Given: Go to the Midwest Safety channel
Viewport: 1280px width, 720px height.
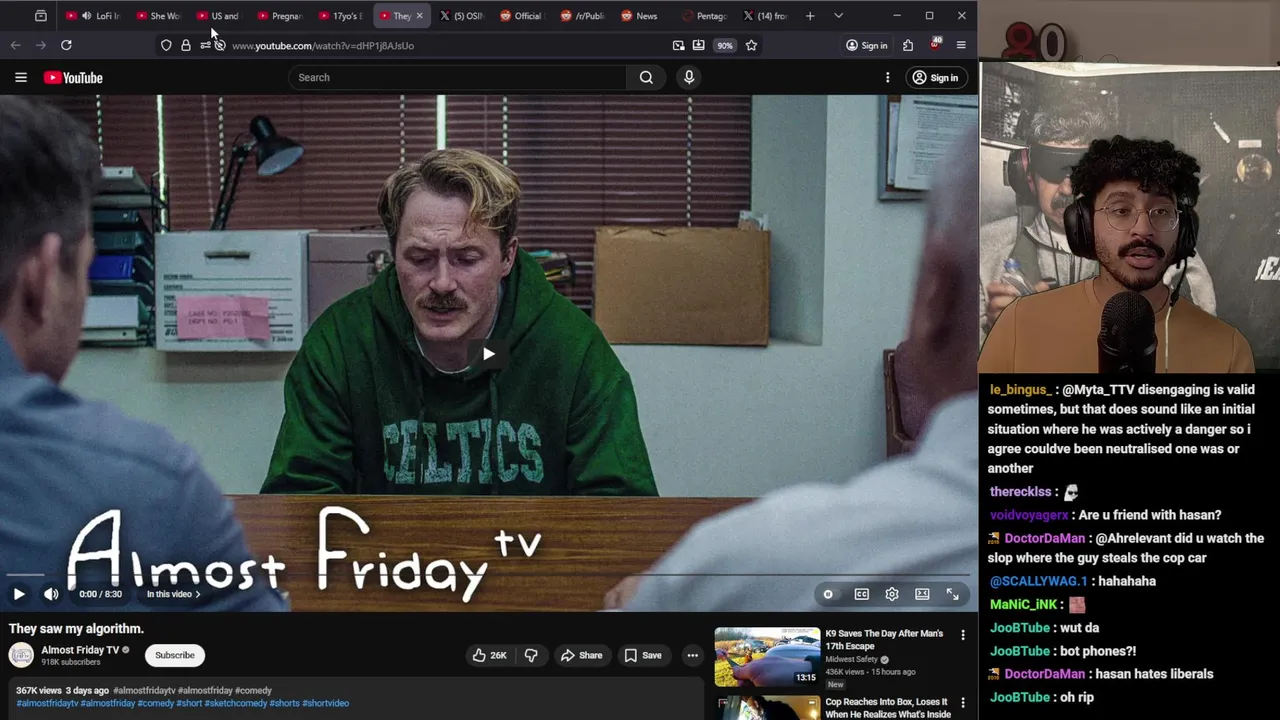Looking at the screenshot, I should click(851, 659).
